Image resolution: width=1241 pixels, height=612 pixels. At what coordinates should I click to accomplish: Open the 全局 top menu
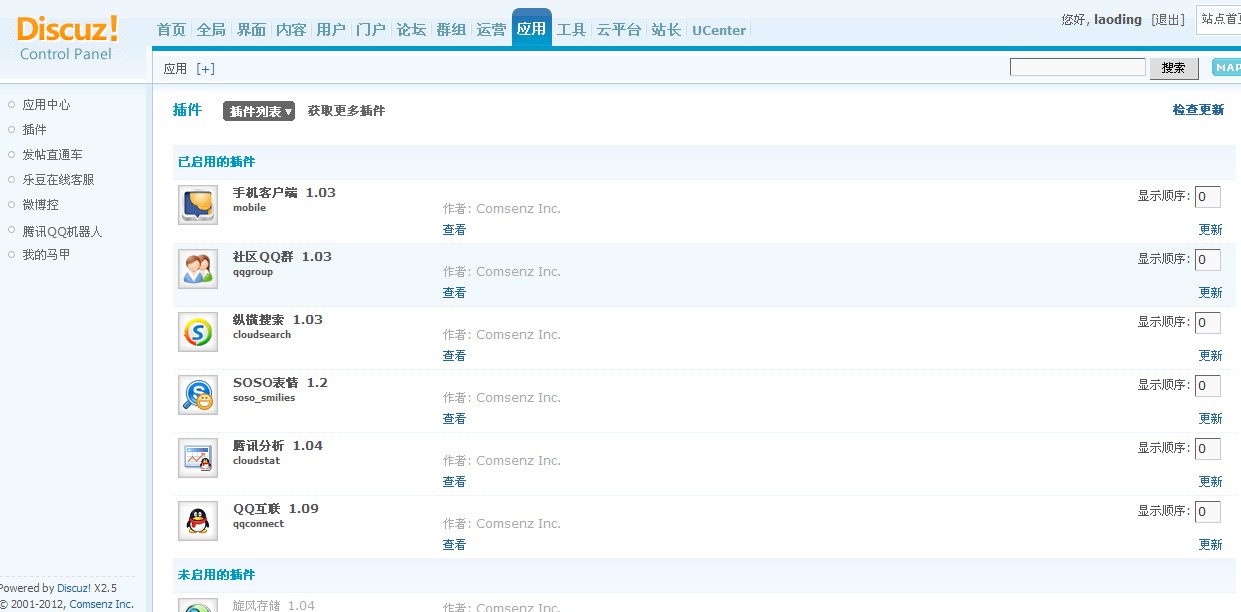211,30
